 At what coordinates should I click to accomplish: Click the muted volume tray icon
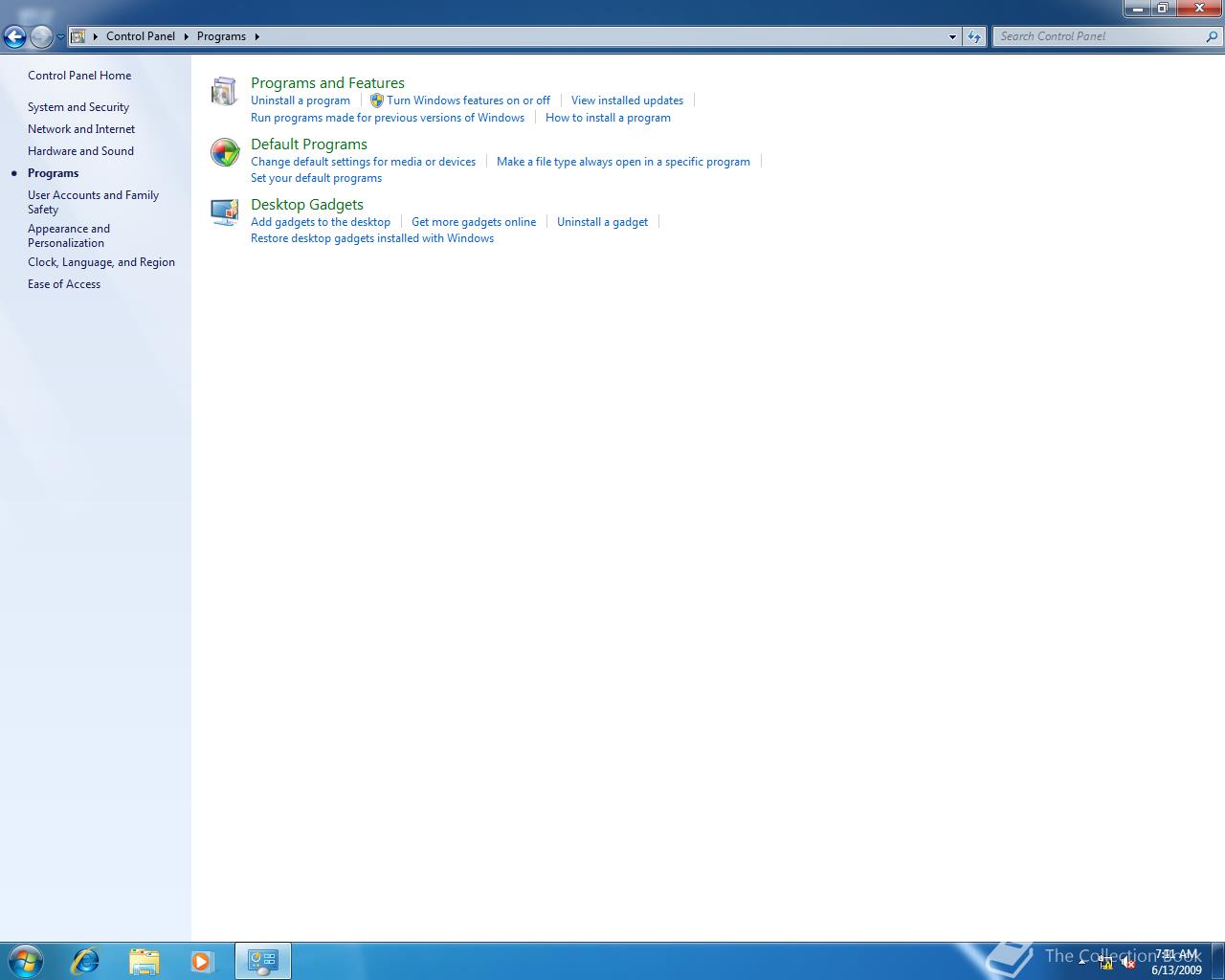[1127, 963]
